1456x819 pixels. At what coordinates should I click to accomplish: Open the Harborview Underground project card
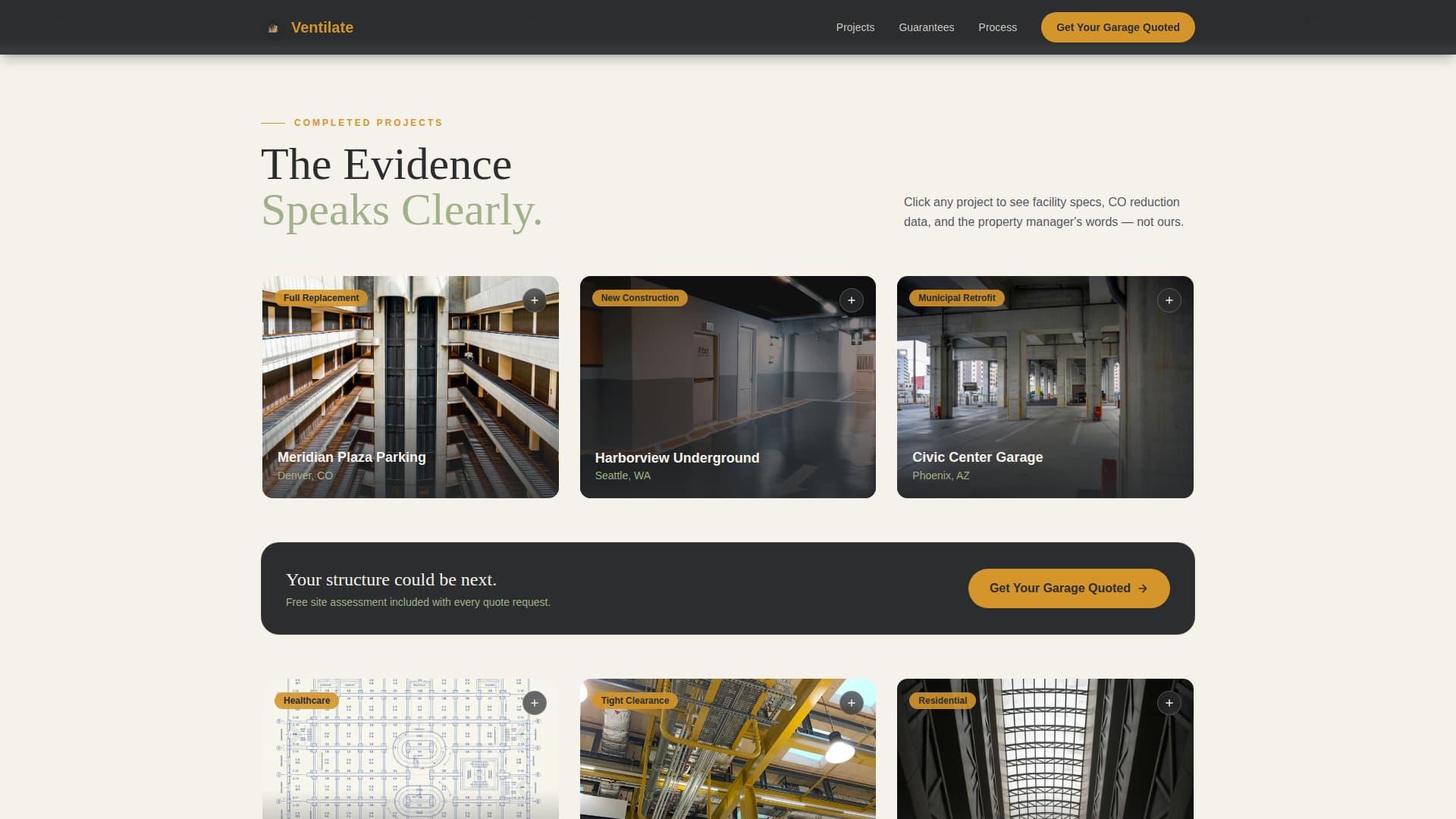tap(728, 387)
